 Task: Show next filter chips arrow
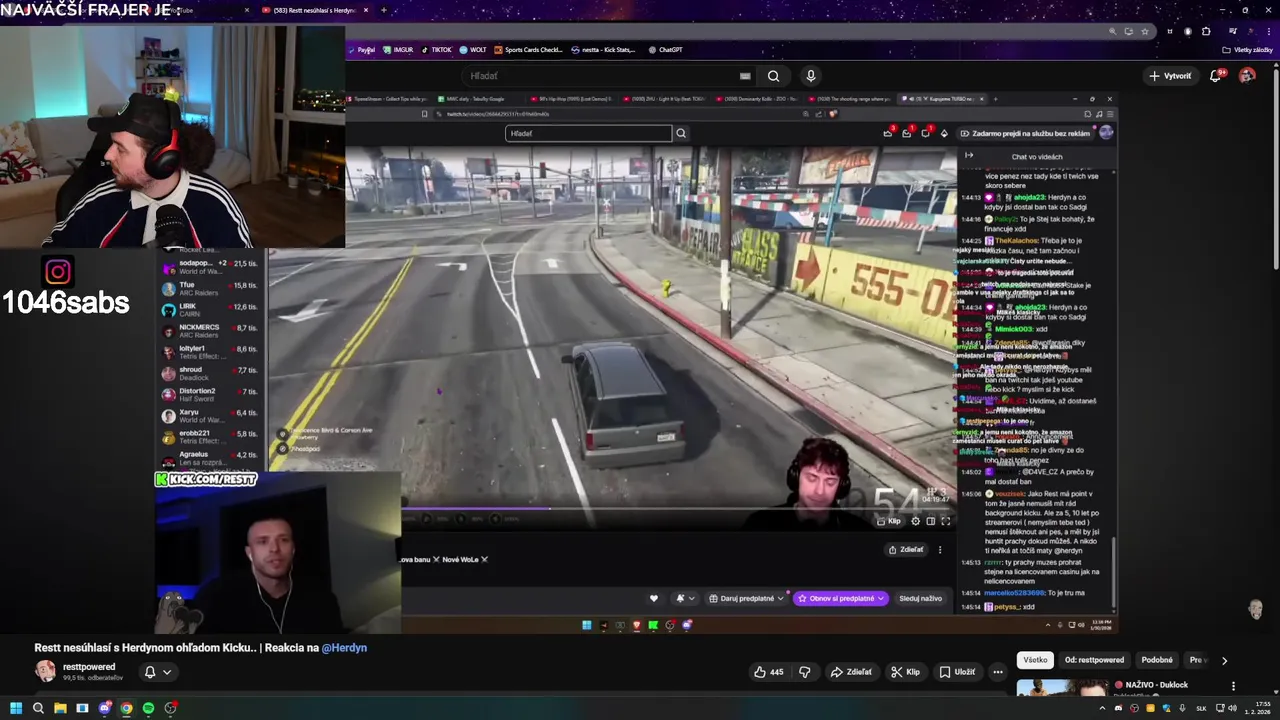coord(1224,660)
